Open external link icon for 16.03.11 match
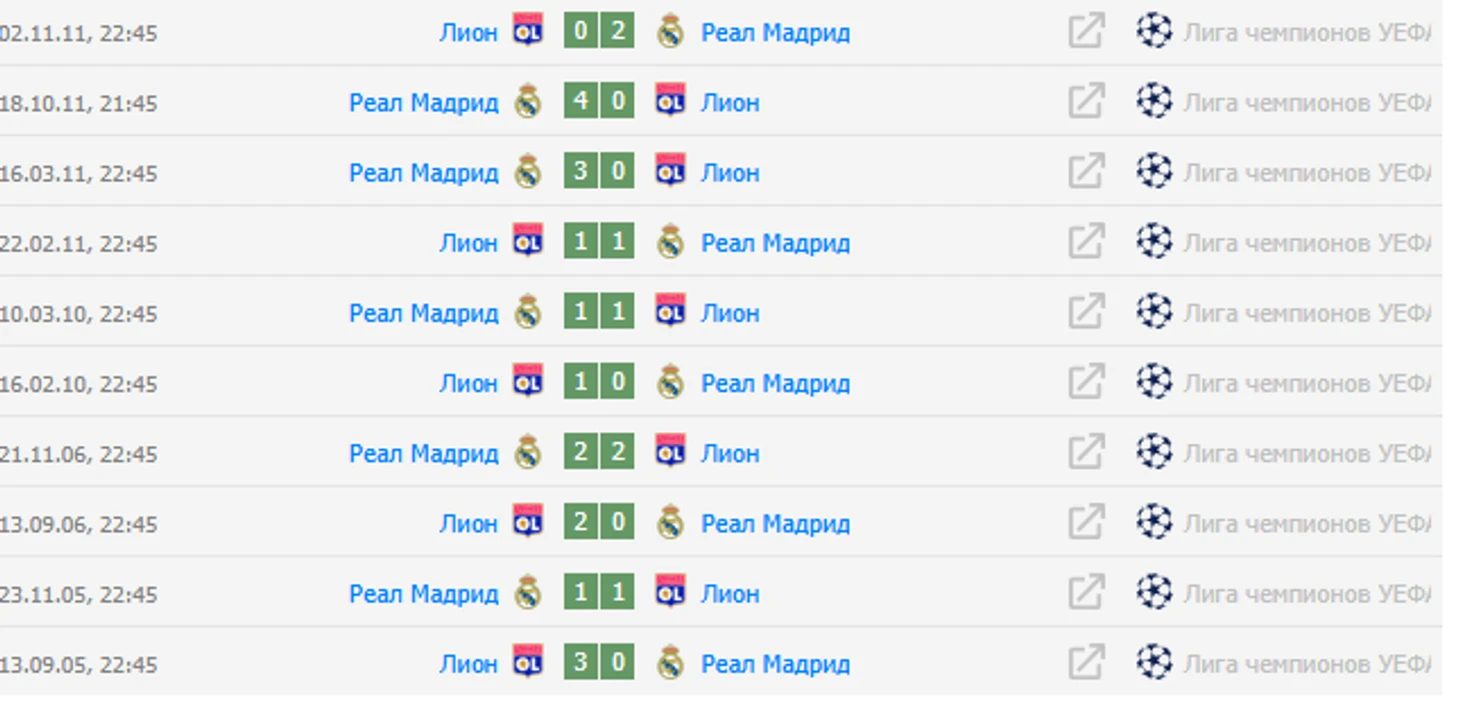This screenshot has width=1460, height=708. tap(1086, 171)
